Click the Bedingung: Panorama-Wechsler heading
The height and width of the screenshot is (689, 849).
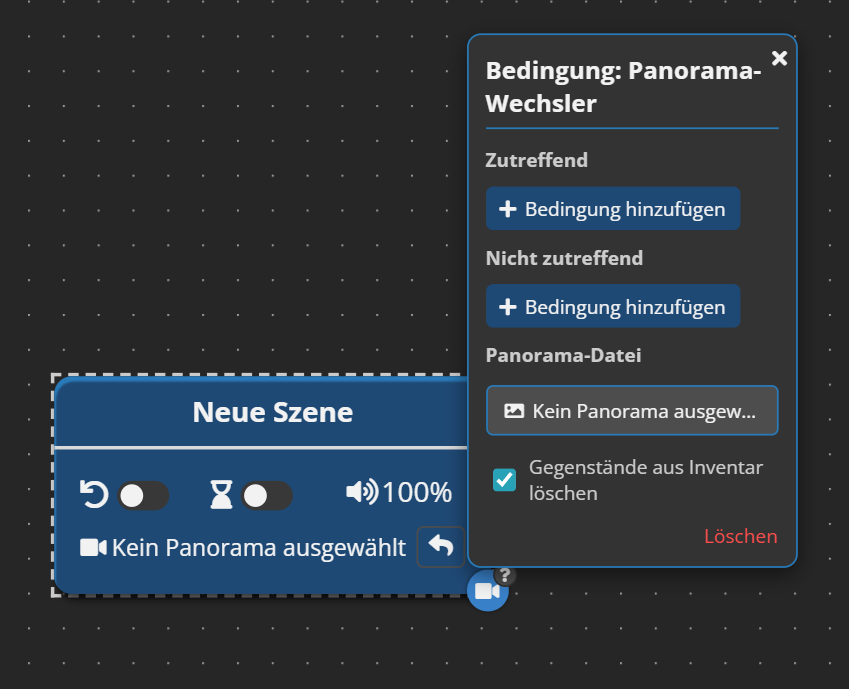click(623, 87)
